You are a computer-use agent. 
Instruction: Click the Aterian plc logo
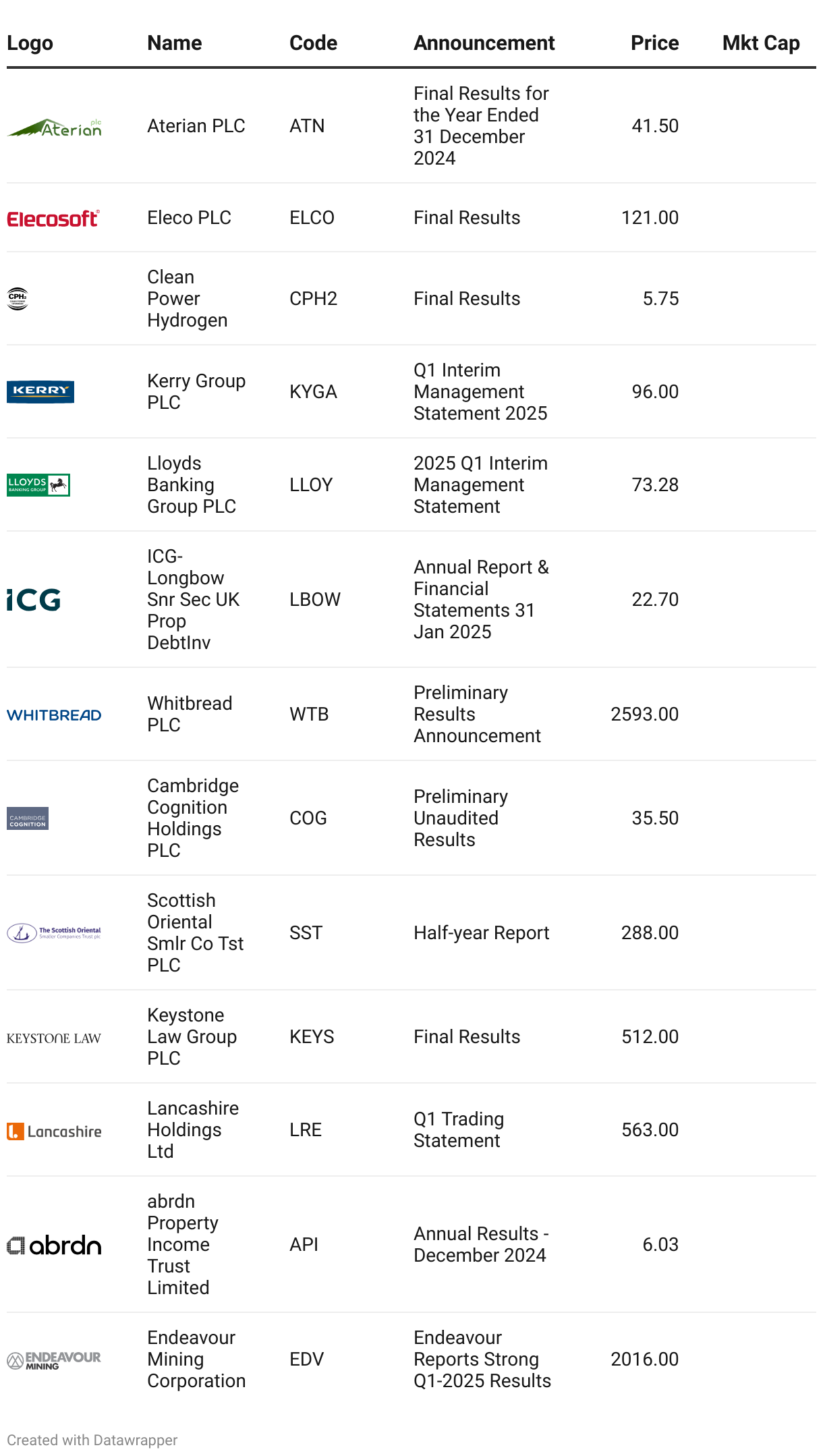pos(54,127)
